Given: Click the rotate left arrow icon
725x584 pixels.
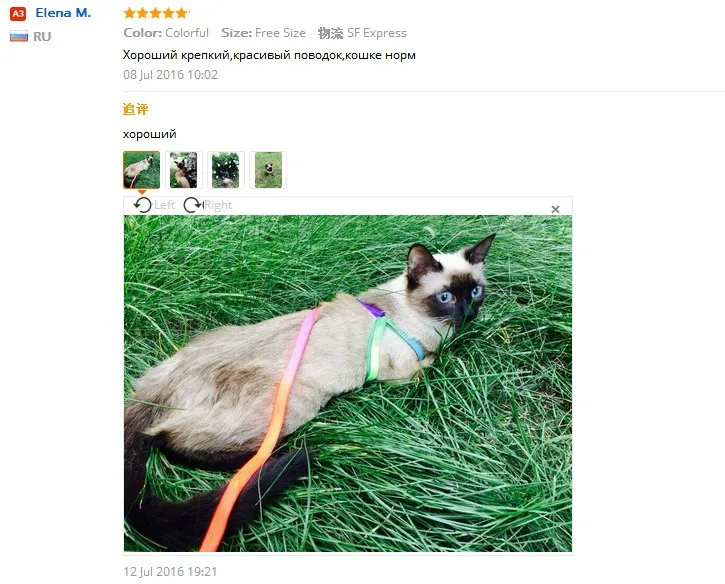Looking at the screenshot, I should click(142, 205).
